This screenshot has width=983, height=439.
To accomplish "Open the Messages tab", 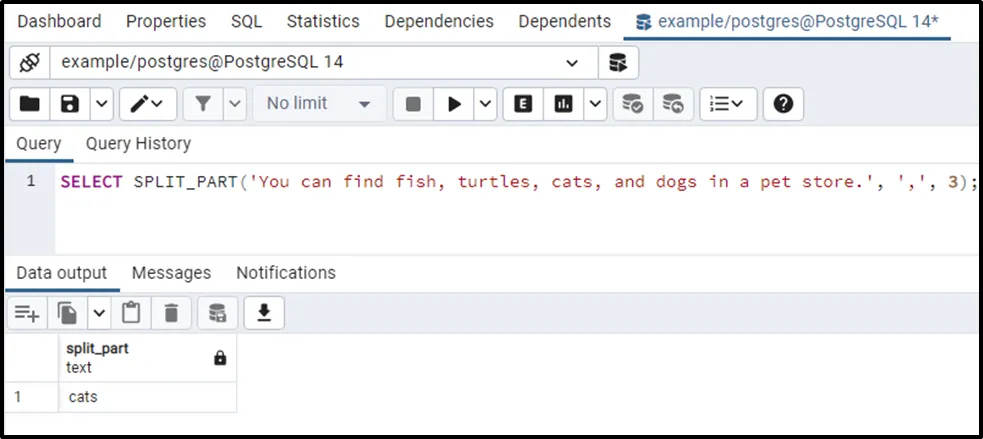I will coord(171,273).
